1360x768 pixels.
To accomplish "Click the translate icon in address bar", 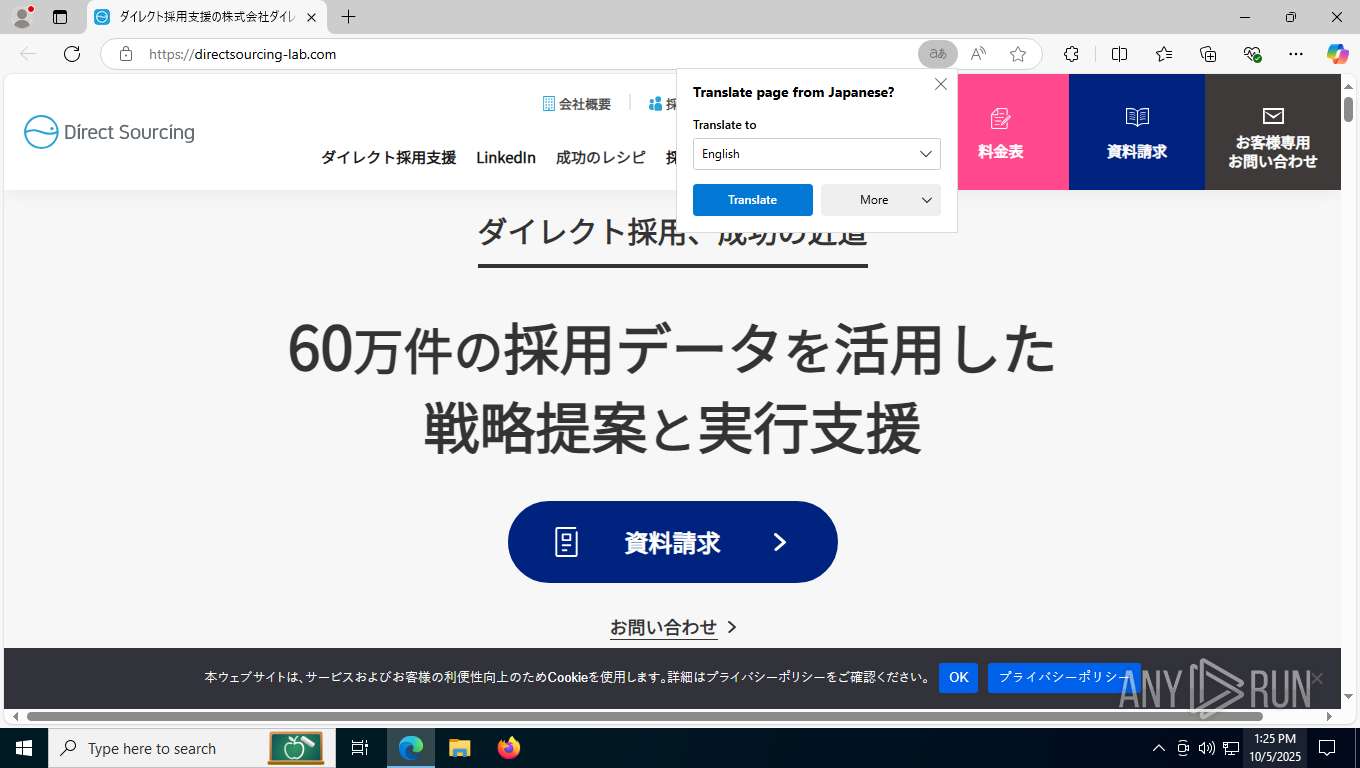I will click(x=938, y=54).
